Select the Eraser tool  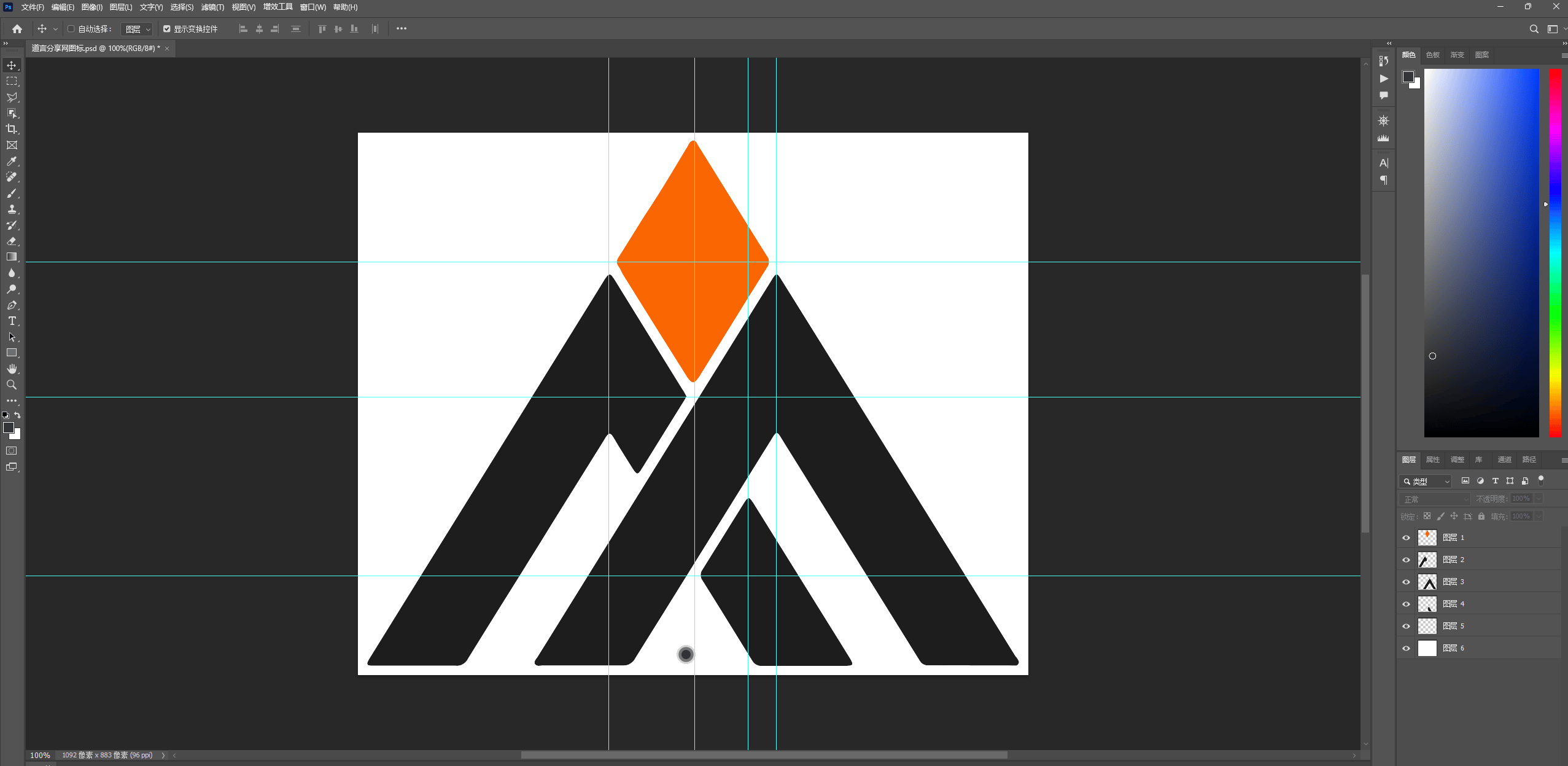tap(12, 241)
